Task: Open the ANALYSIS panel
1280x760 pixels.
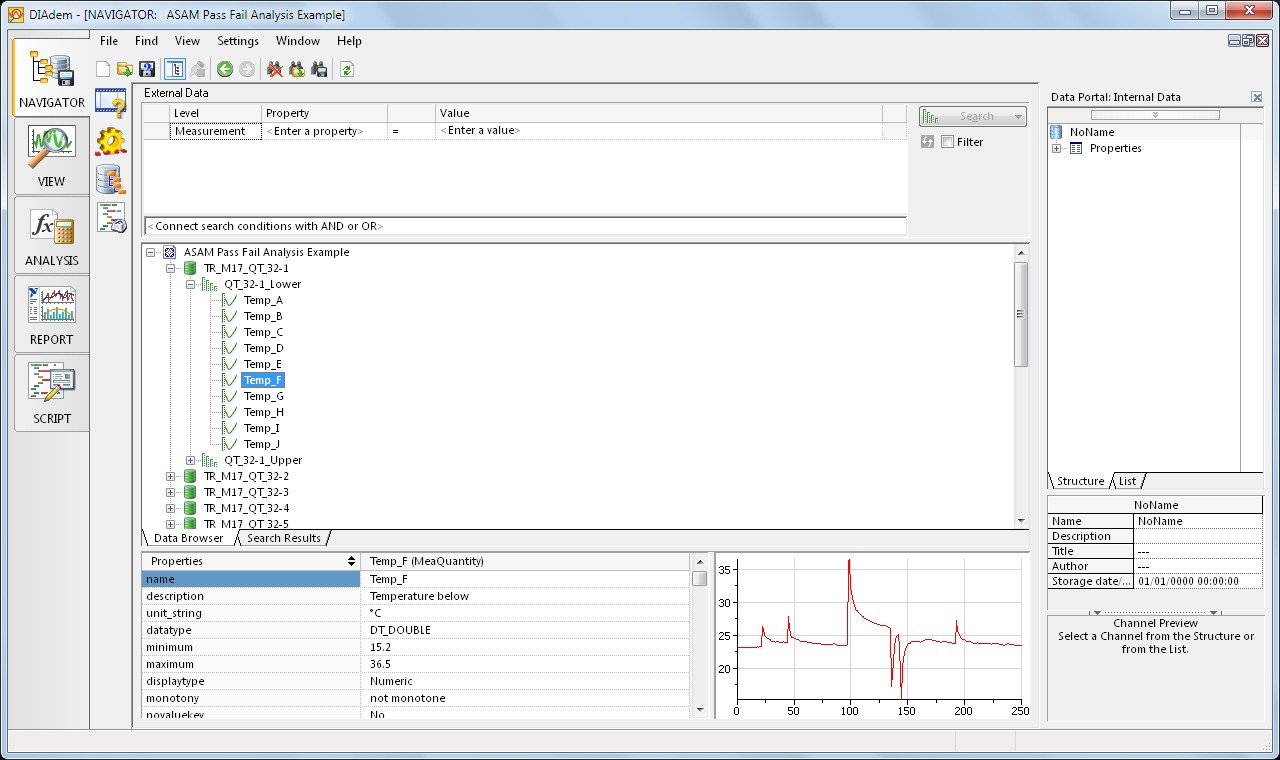Action: click(52, 235)
